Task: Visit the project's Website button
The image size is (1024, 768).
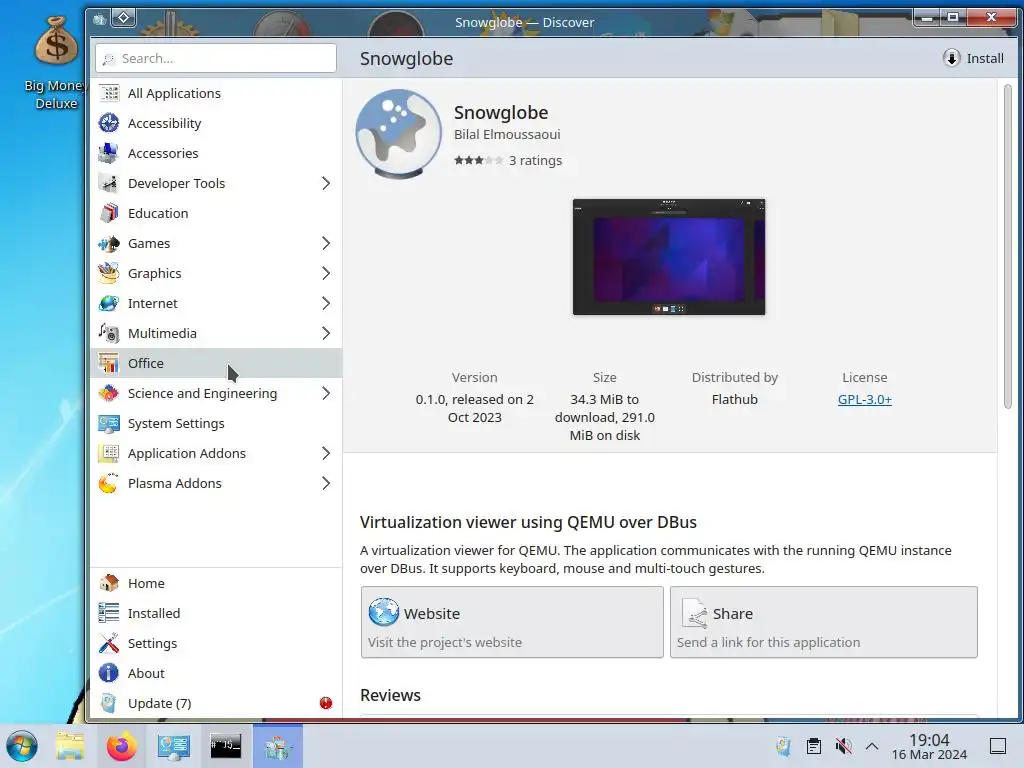Action: 512,622
